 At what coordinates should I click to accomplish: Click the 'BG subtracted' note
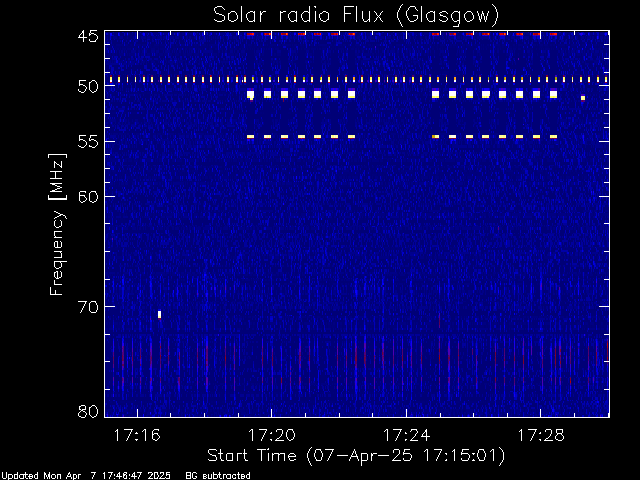tap(218, 476)
